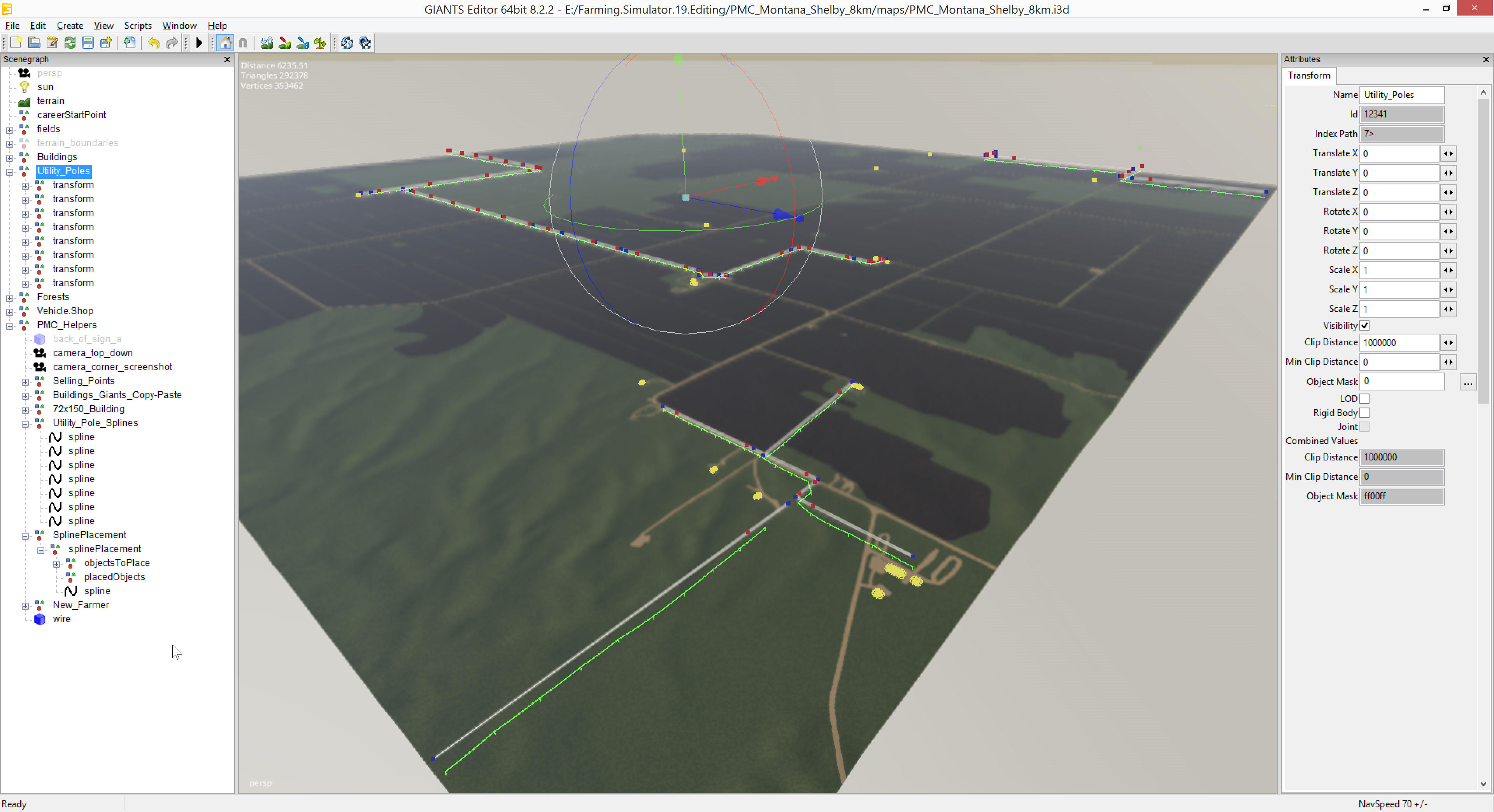Click the yellow Undo arrow icon
The height and width of the screenshot is (812, 1494).
coord(154,43)
